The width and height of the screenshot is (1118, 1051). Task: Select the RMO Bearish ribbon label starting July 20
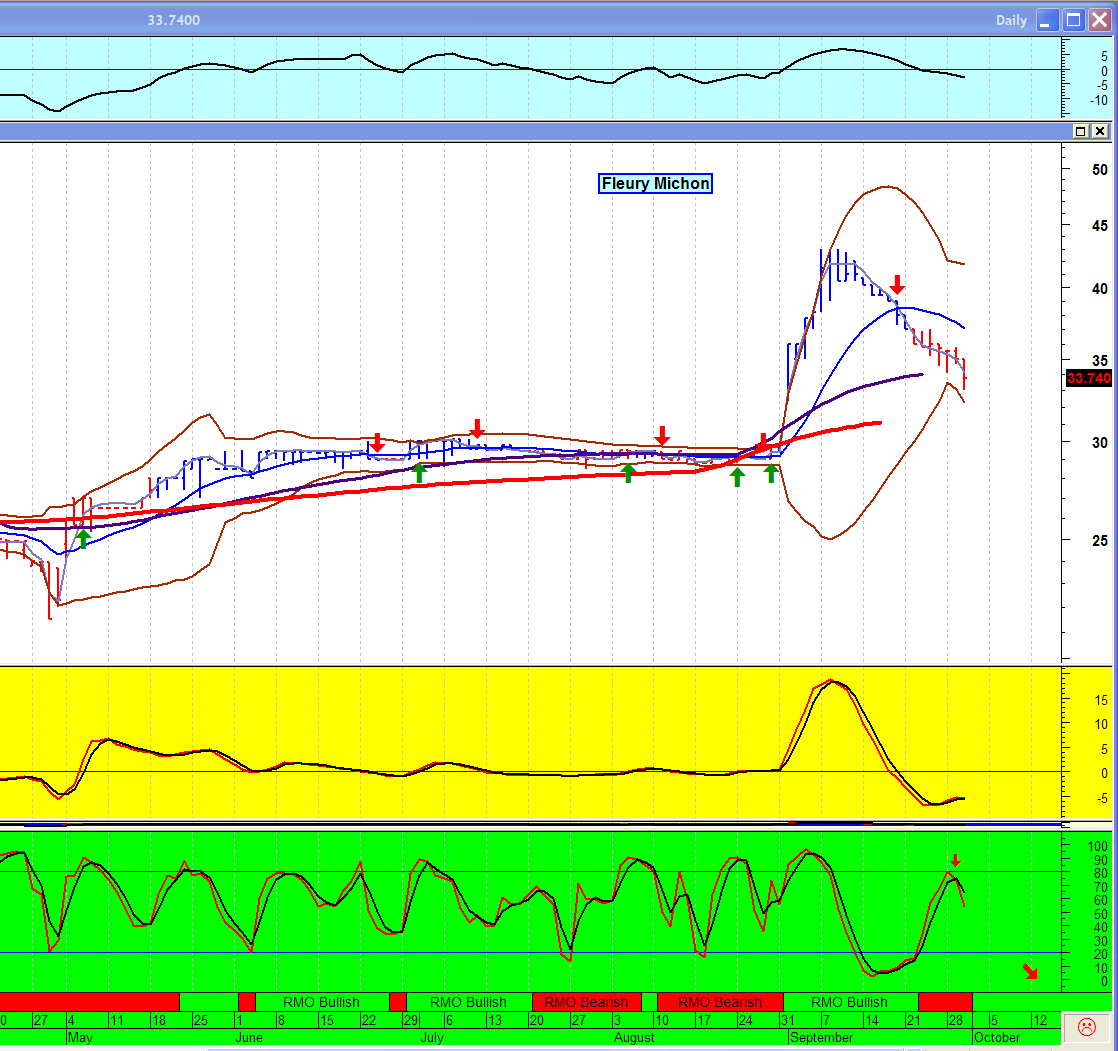click(x=586, y=1002)
